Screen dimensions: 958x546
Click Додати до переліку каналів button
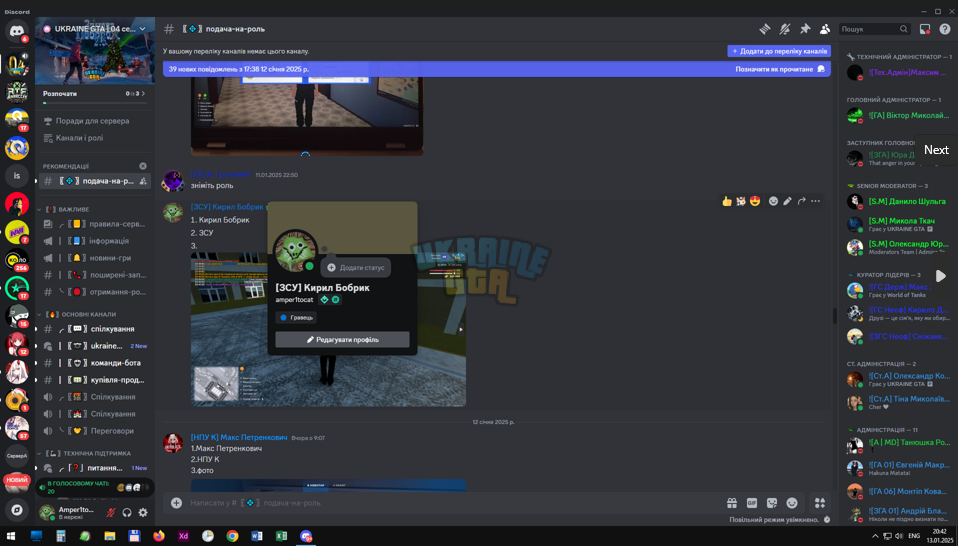coord(779,51)
